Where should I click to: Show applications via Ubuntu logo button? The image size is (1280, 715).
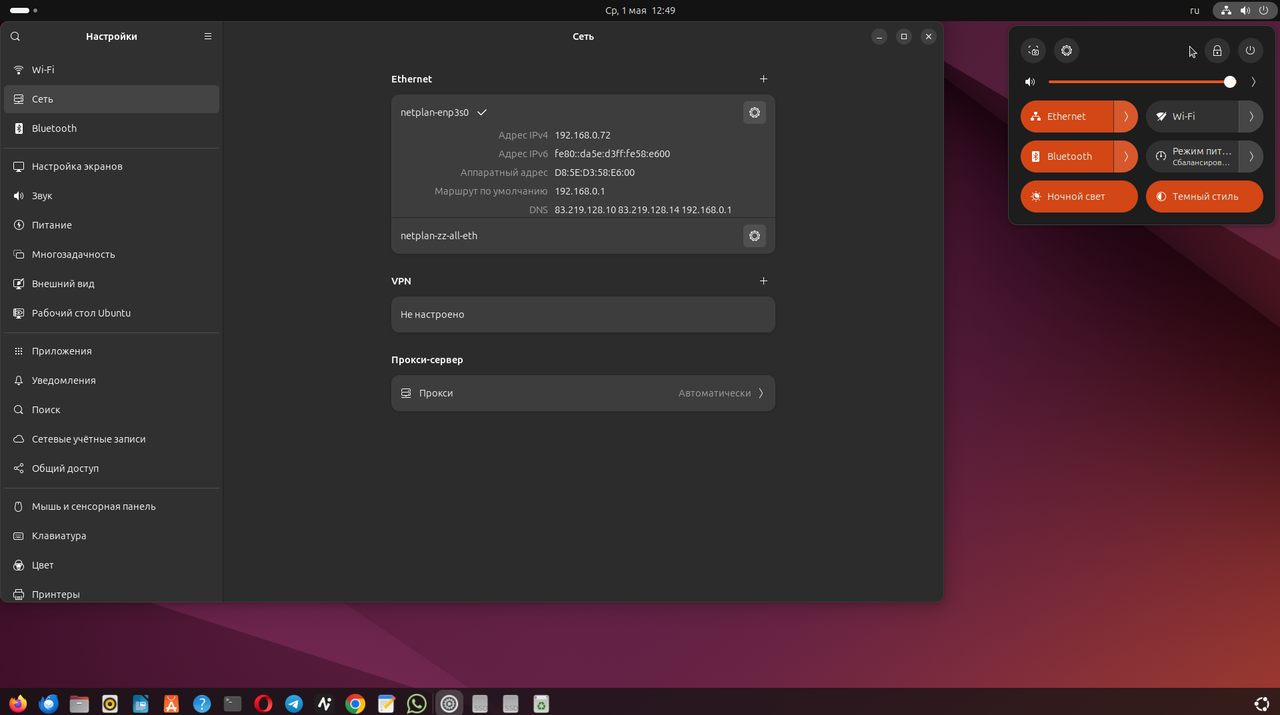pyautogui.click(x=1261, y=703)
